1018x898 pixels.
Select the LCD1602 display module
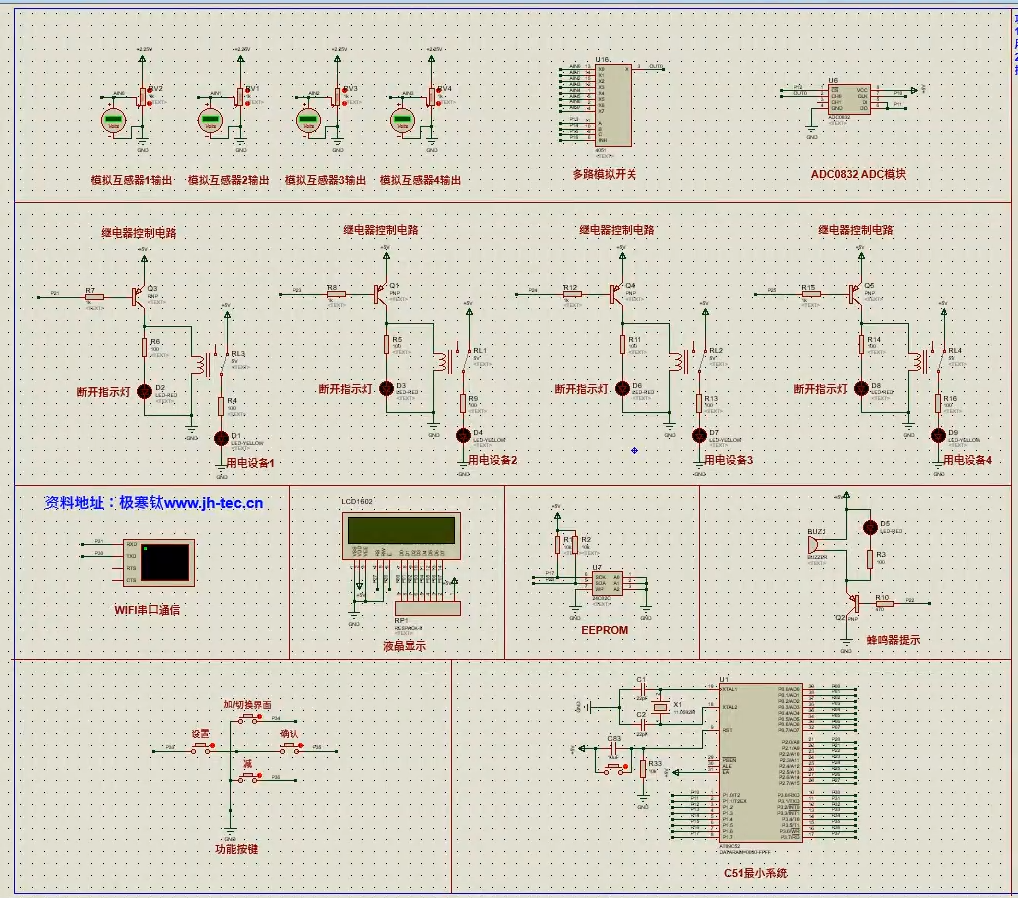401,535
